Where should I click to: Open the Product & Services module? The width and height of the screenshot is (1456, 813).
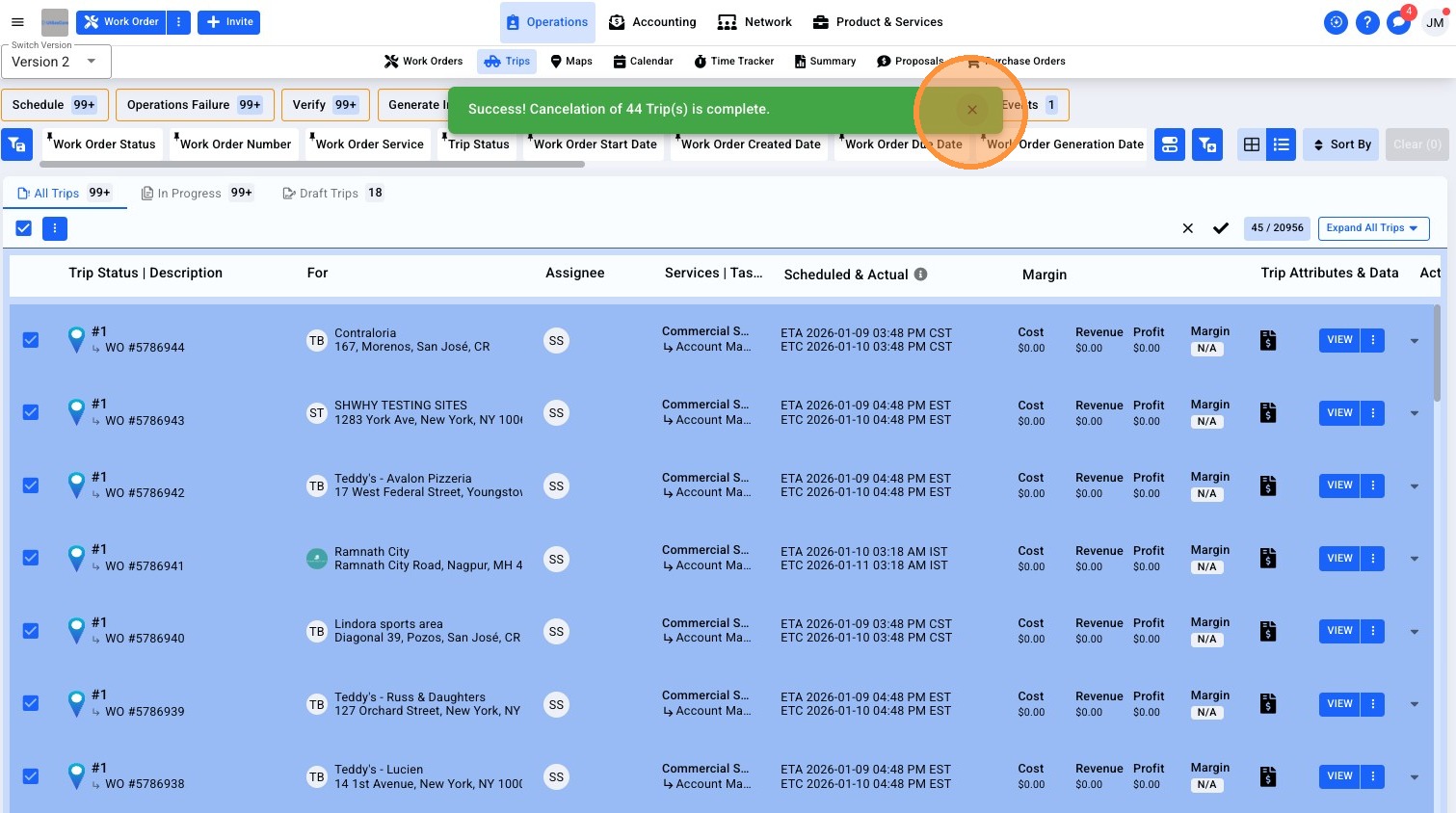878,22
